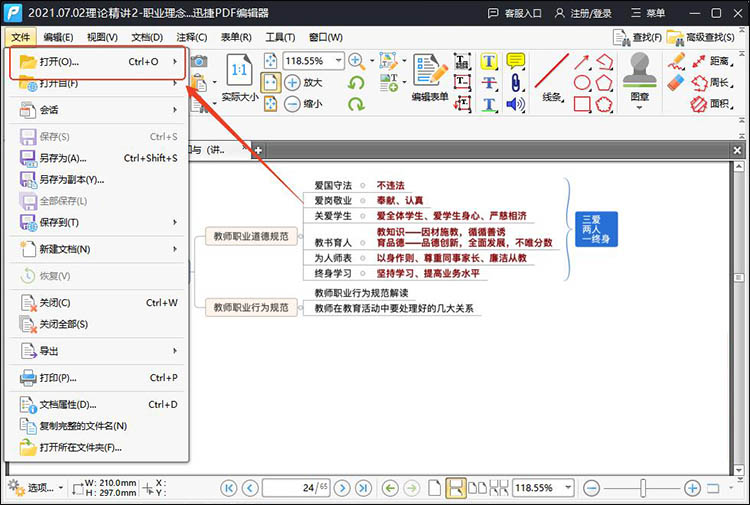Click 注册/登录 register login link
The image size is (750, 505).
pyautogui.click(x=583, y=13)
